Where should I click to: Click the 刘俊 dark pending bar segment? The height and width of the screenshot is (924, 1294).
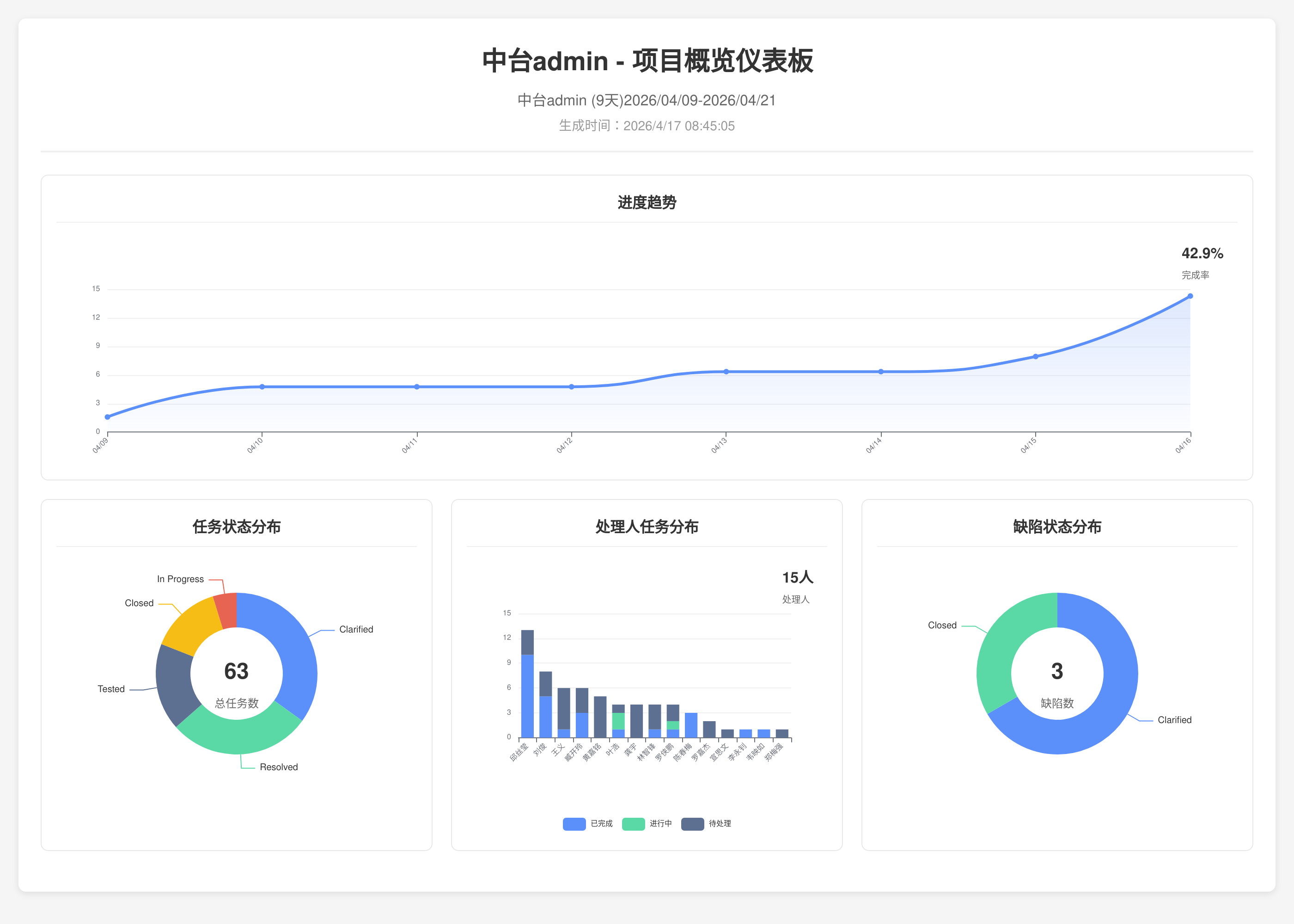pos(546,683)
